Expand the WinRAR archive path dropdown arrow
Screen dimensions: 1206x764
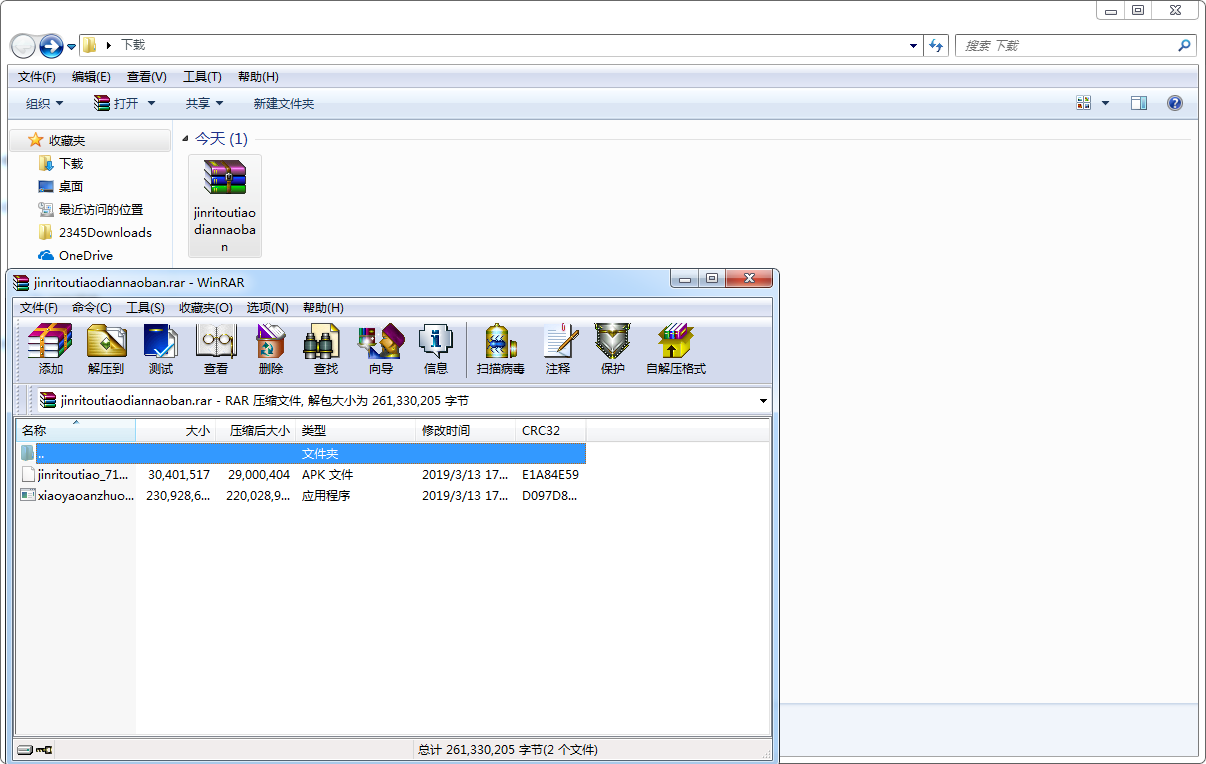[x=763, y=401]
